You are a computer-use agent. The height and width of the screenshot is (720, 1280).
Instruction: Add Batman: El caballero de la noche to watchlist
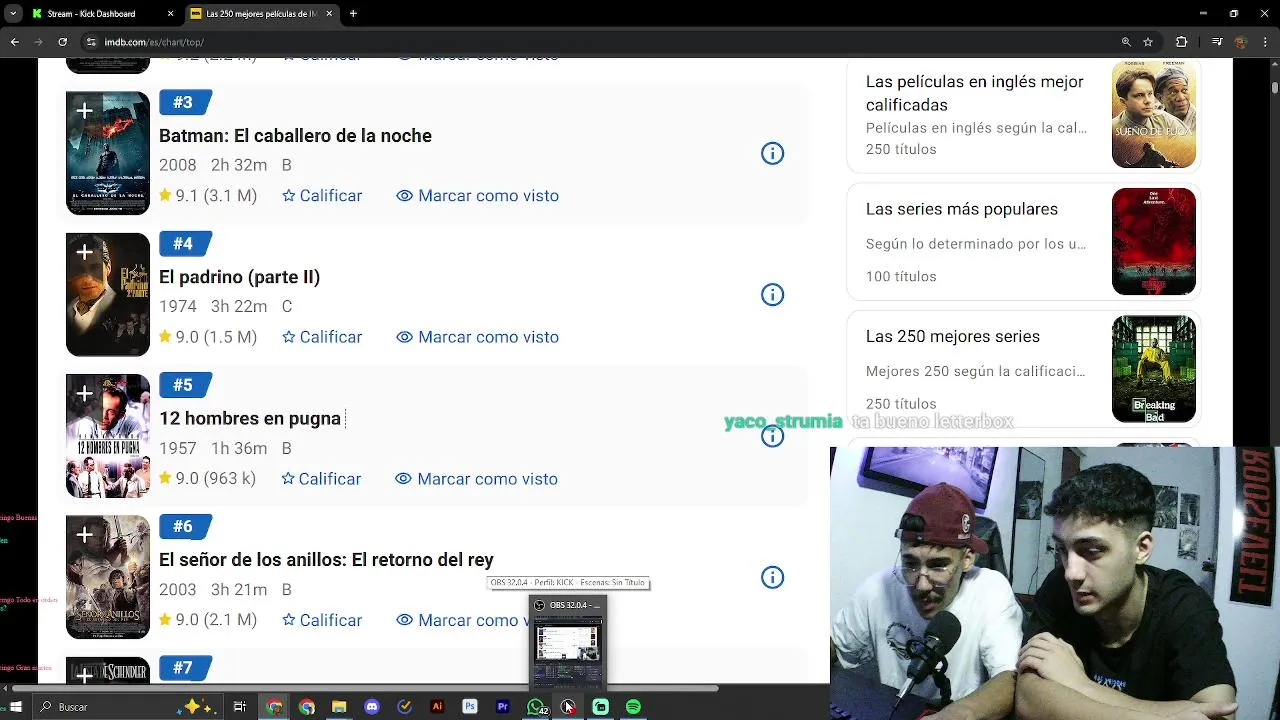(84, 111)
